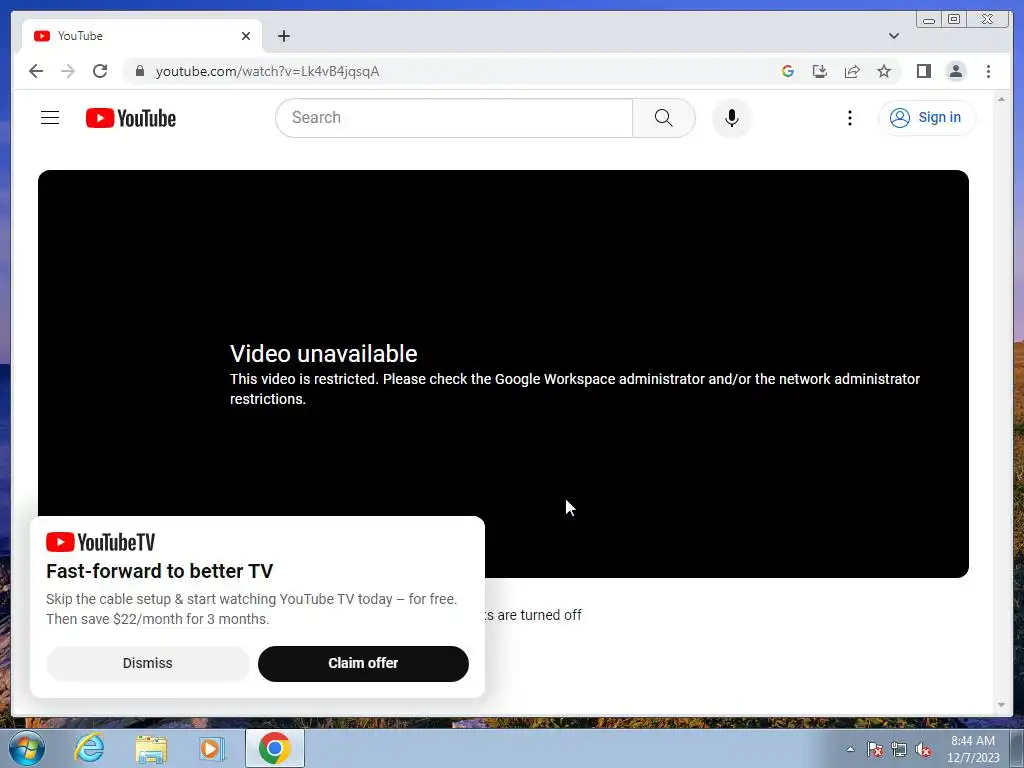Click scrollbar down arrow
This screenshot has height=768, width=1024.
coord(1001,705)
